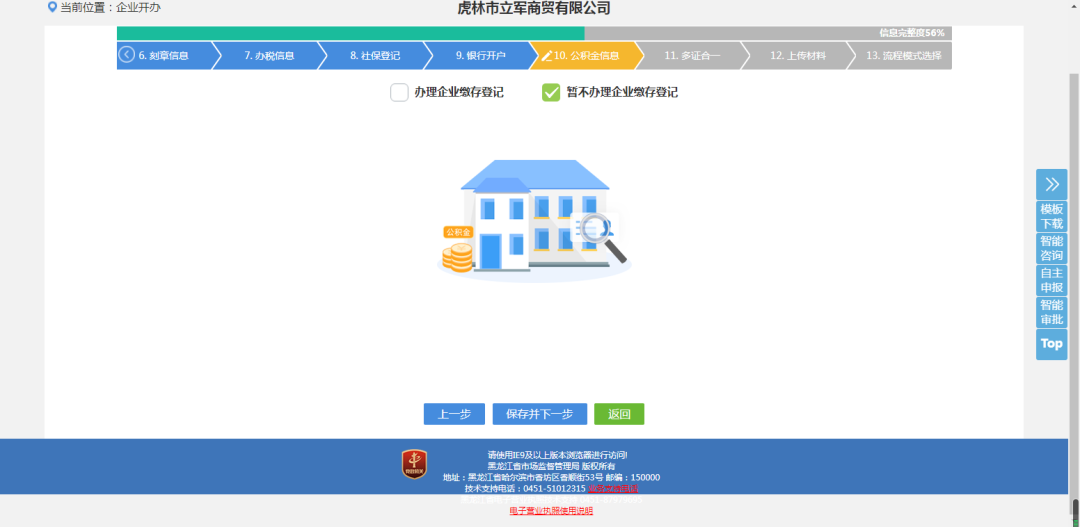1080x527 pixels.
Task: Go to step 13. 流程模式选择
Action: (903, 56)
